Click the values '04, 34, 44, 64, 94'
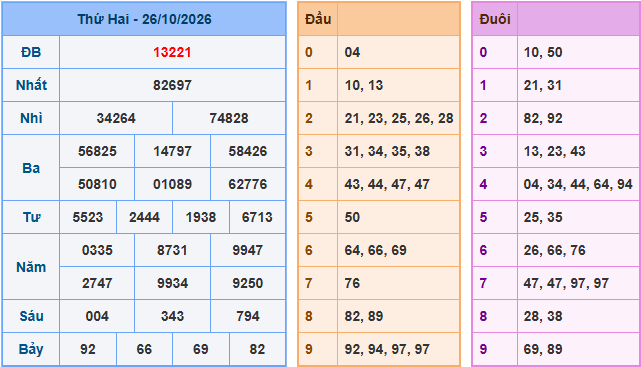This screenshot has width=641, height=367. [578, 184]
